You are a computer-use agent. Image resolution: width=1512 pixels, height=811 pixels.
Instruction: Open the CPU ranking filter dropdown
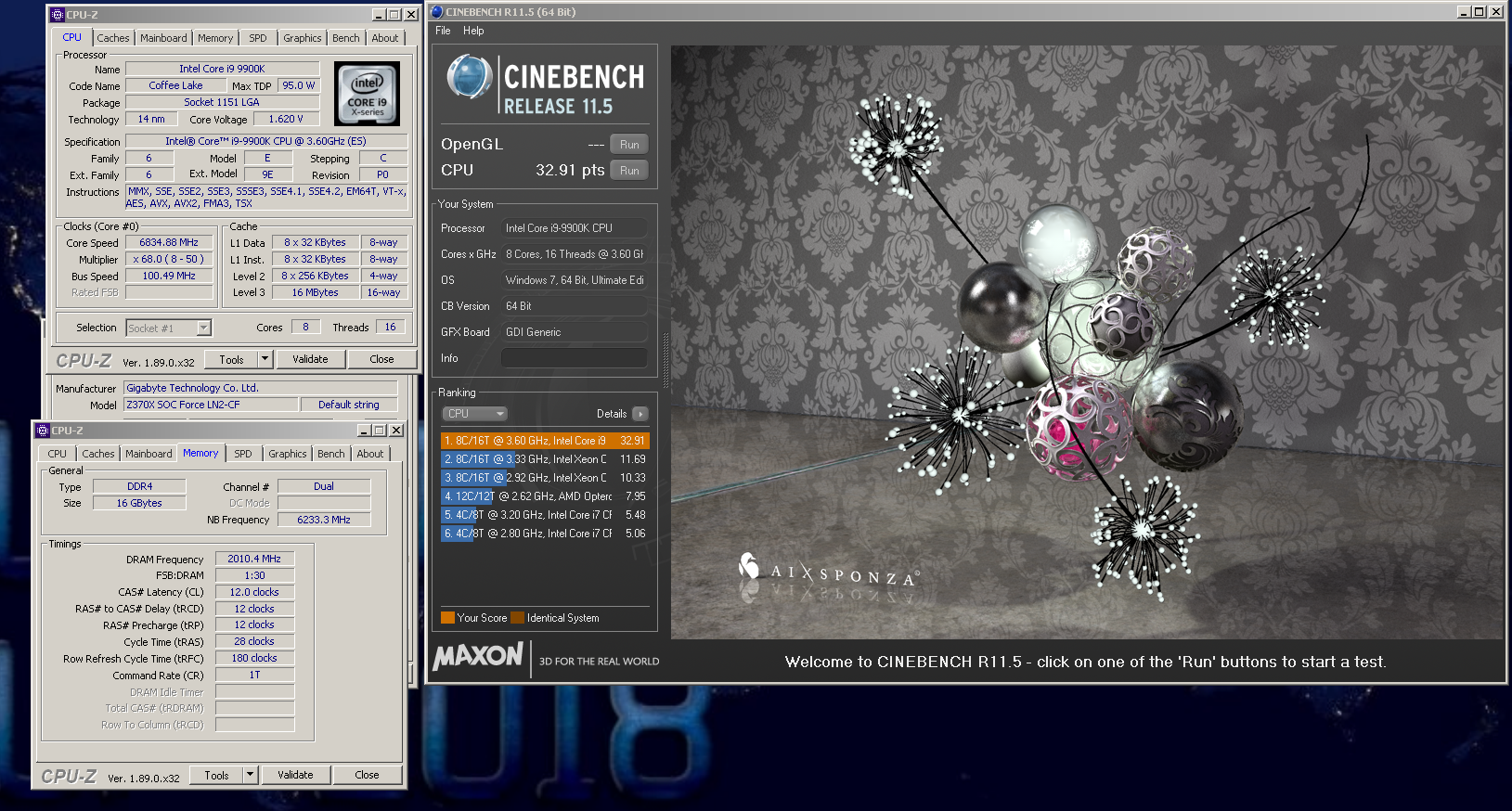coord(474,414)
